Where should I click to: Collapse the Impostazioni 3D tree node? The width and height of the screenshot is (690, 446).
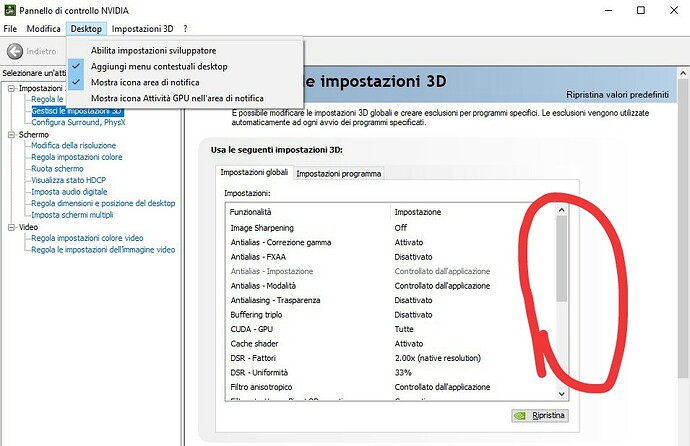[11, 88]
